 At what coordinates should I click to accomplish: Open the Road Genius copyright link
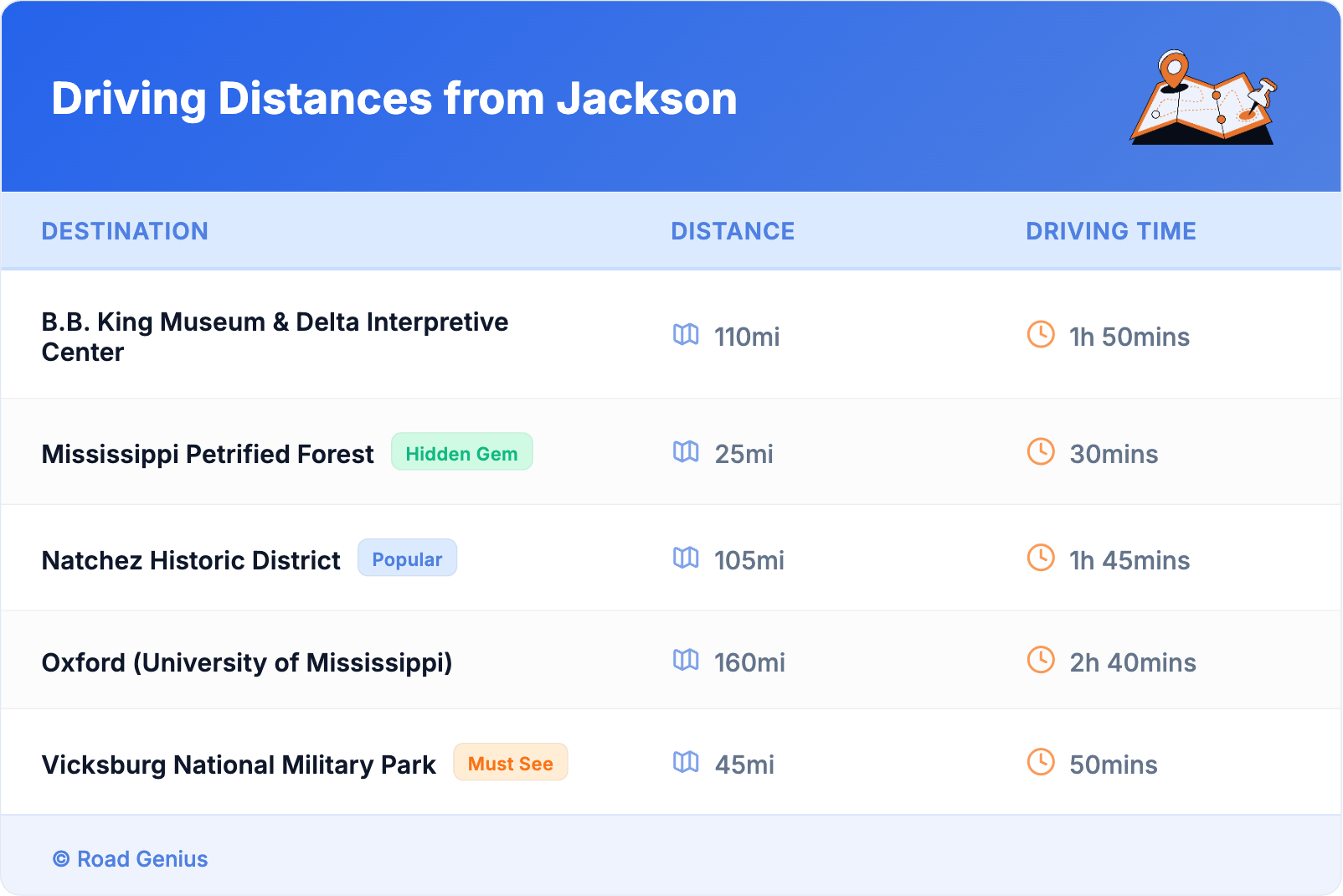click(x=131, y=859)
